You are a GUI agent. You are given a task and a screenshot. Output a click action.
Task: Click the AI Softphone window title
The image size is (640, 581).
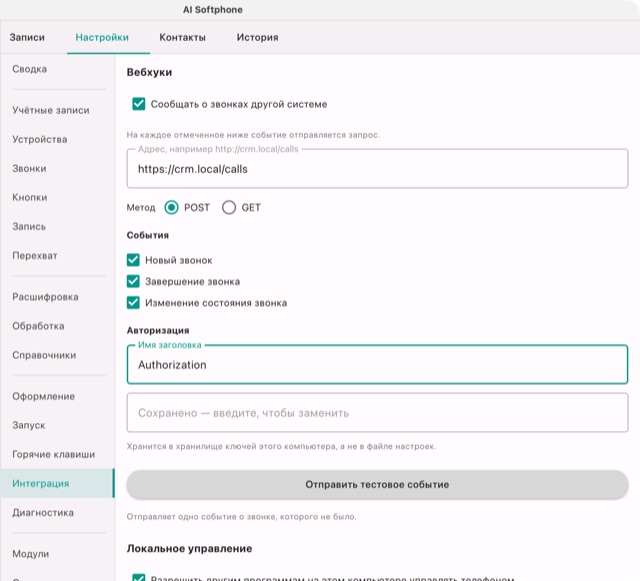[x=213, y=10]
